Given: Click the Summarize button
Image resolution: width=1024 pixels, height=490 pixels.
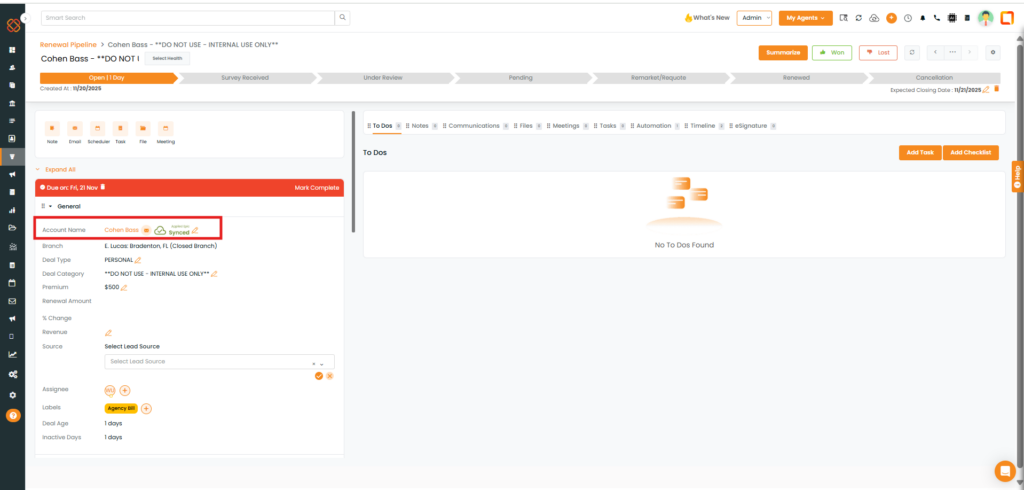Looking at the screenshot, I should 782,52.
